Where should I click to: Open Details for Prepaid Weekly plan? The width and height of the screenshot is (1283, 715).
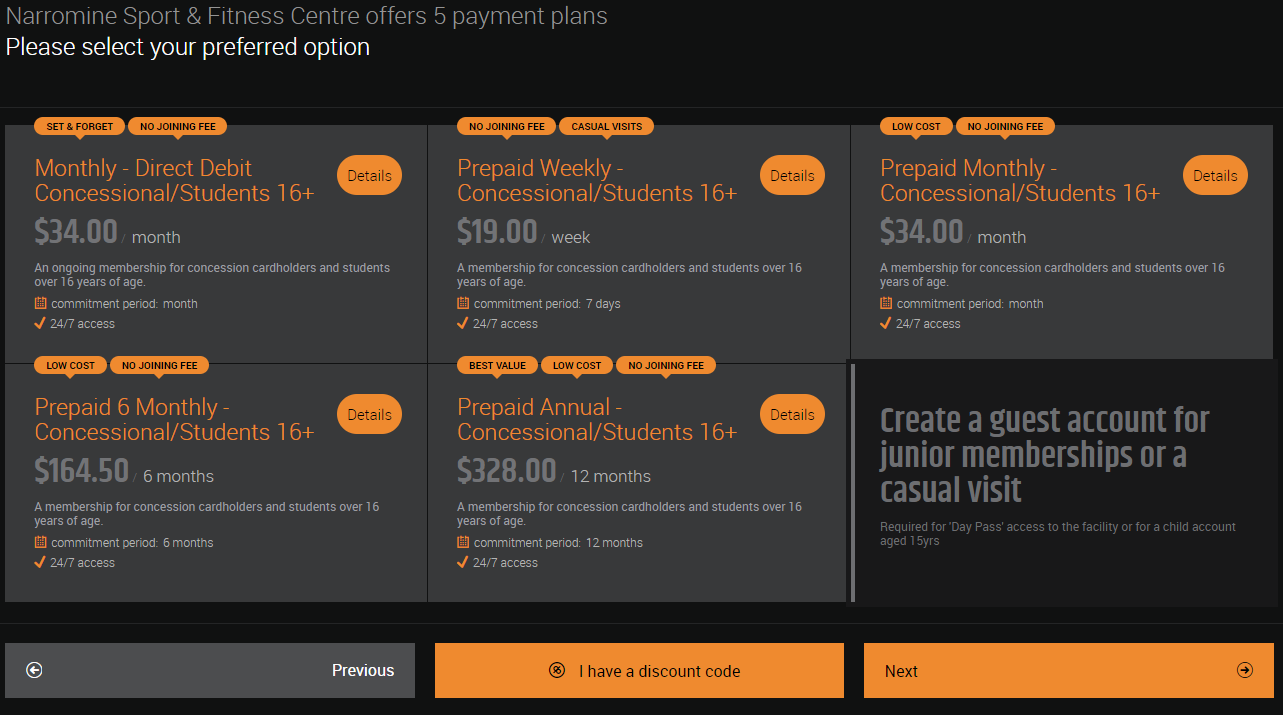click(792, 175)
